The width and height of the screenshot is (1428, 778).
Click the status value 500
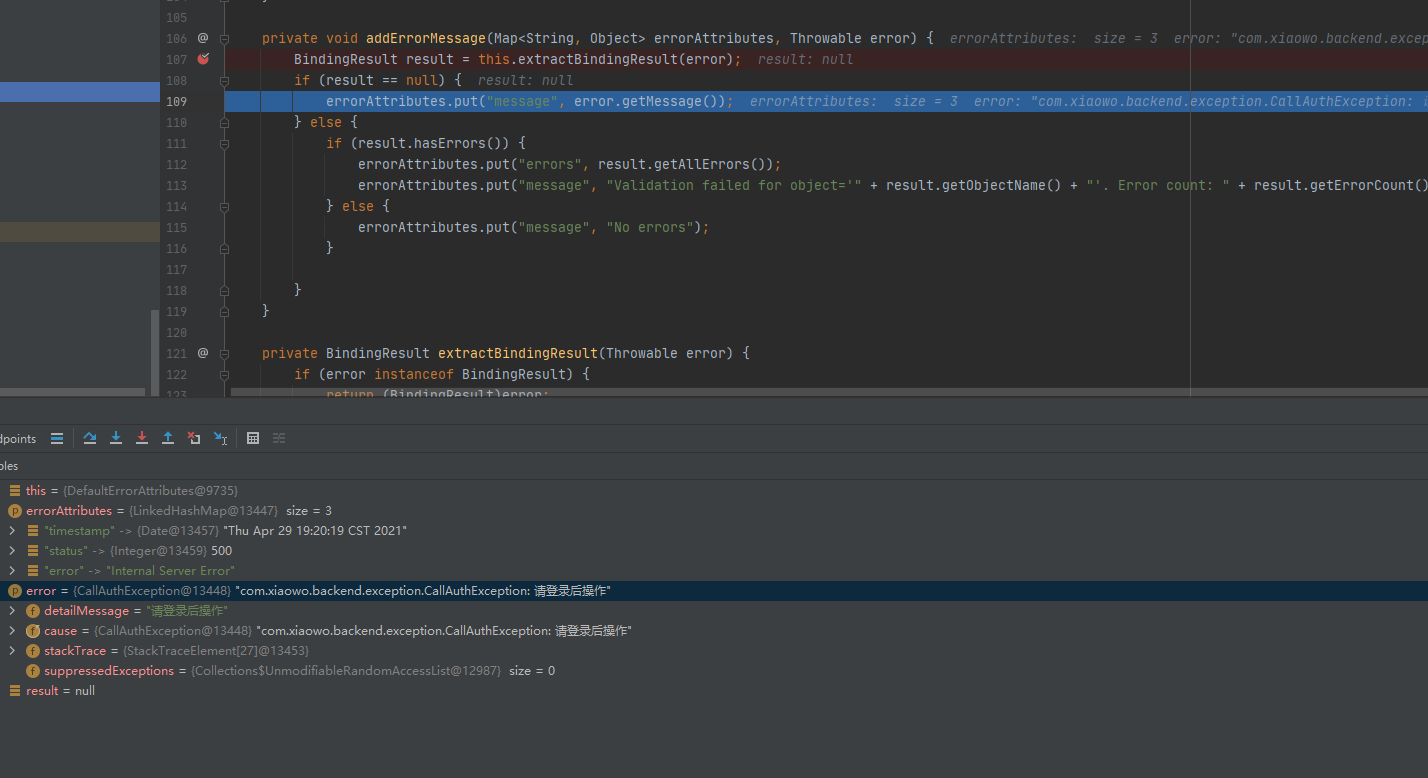click(x=221, y=551)
